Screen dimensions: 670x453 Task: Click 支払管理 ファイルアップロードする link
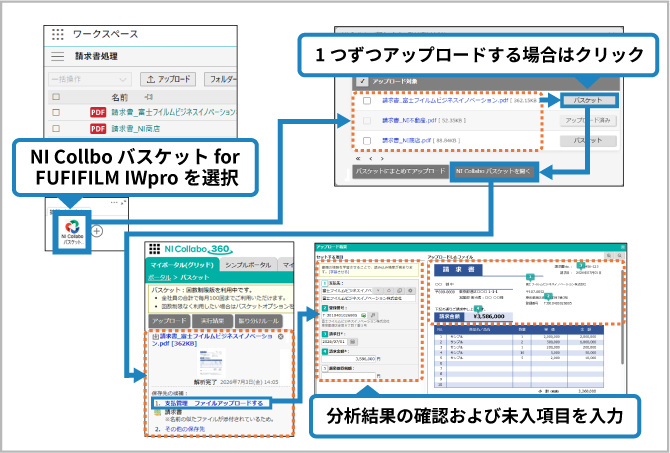214,403
